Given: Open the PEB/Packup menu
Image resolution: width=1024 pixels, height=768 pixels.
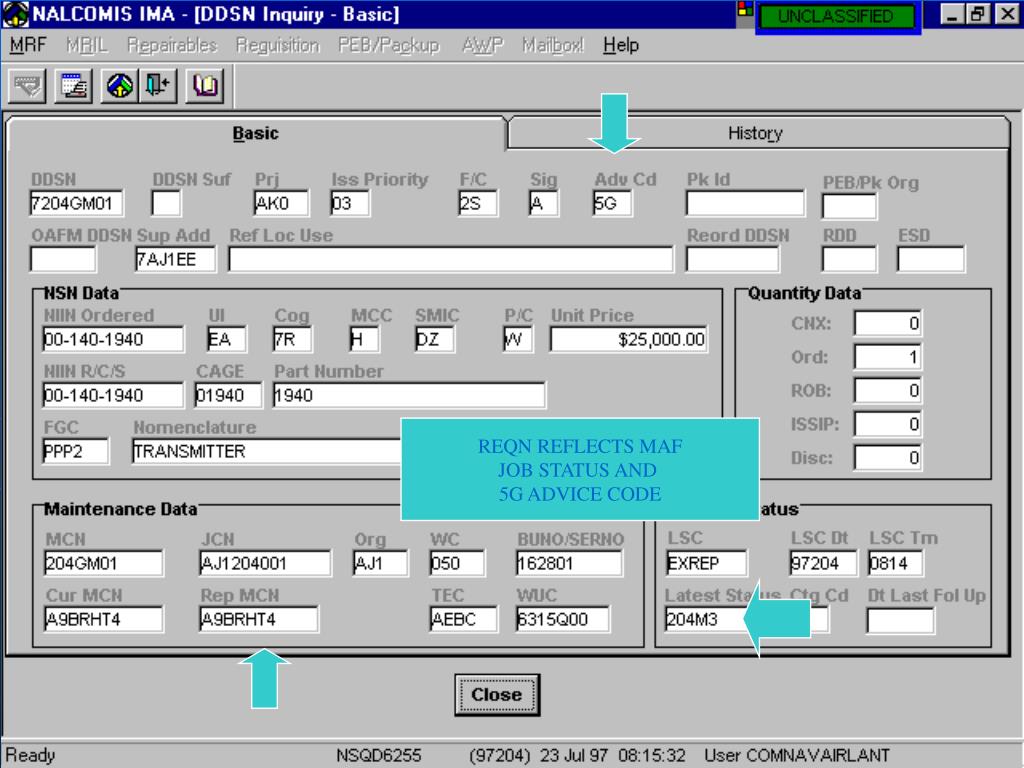Looking at the screenshot, I should [389, 45].
